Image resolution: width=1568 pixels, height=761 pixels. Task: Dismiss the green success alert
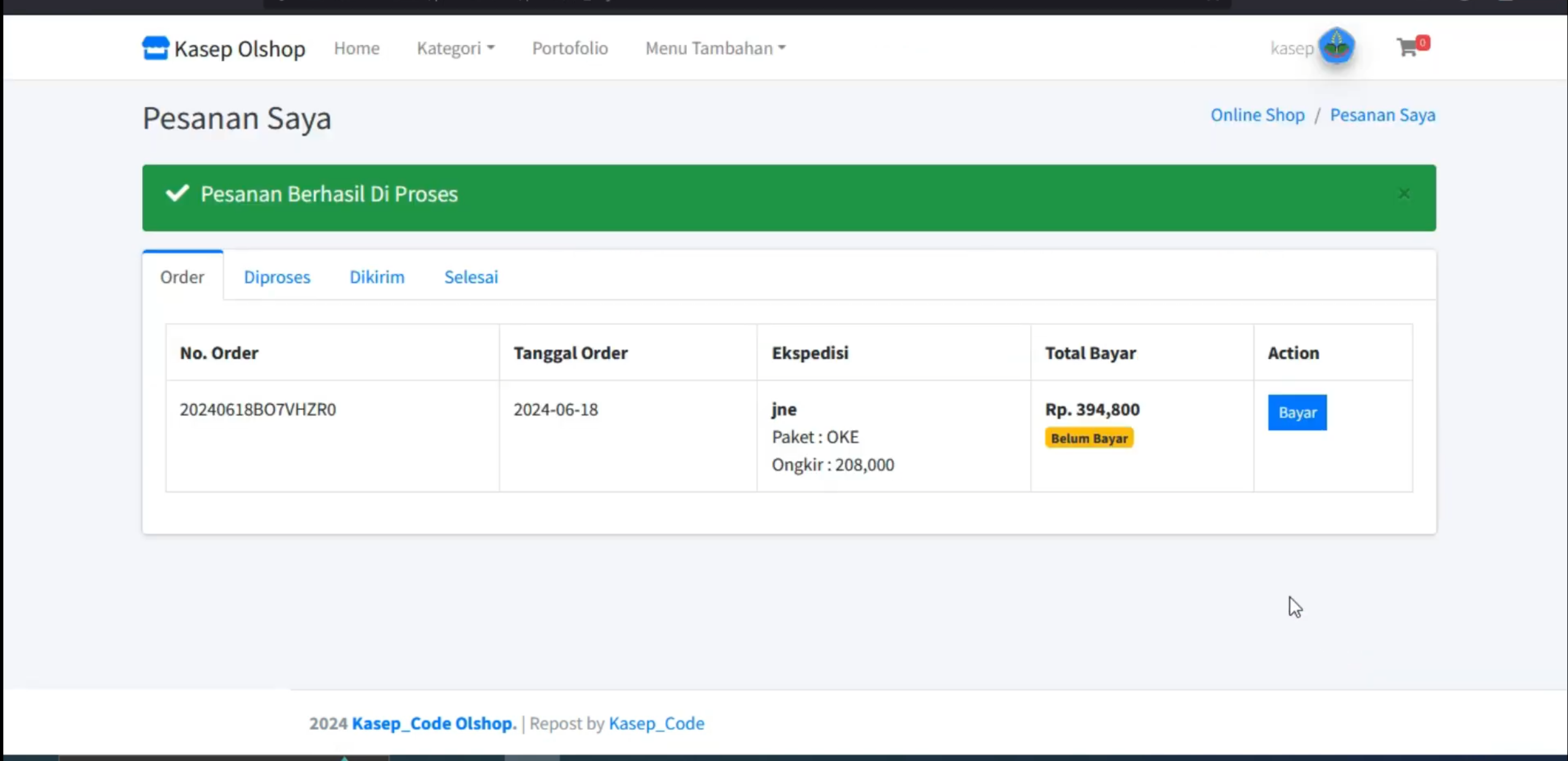tap(1404, 194)
